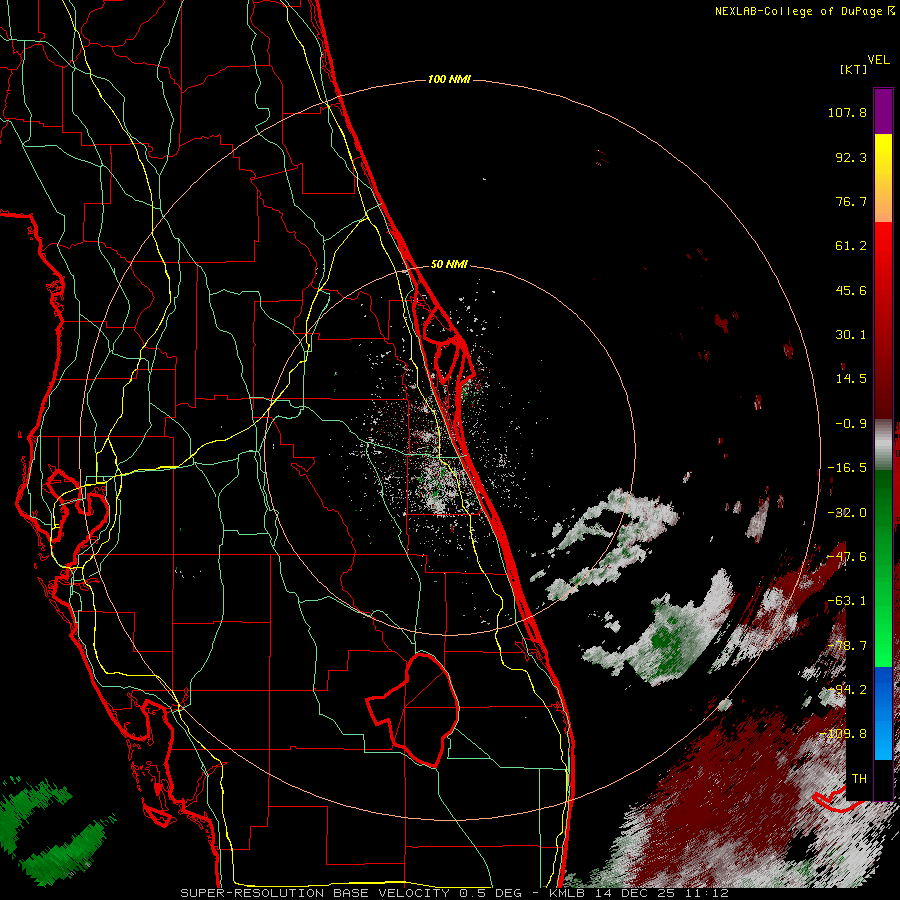This screenshot has height=900, width=900.
Task: Click the 76.7 velocity scale value
Action: click(851, 201)
